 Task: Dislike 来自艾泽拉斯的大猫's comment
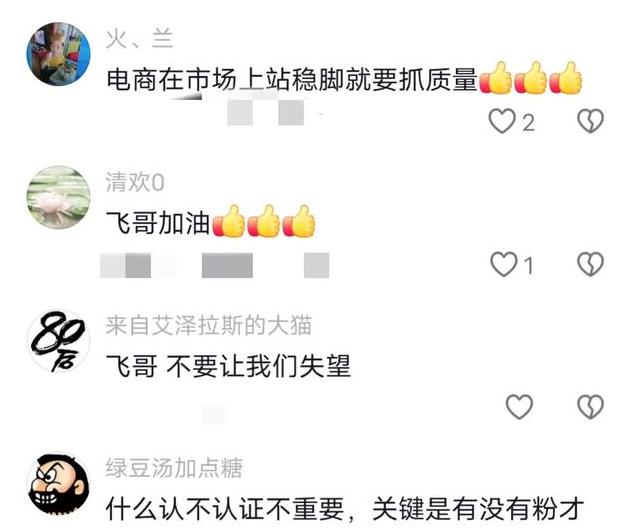coord(590,406)
